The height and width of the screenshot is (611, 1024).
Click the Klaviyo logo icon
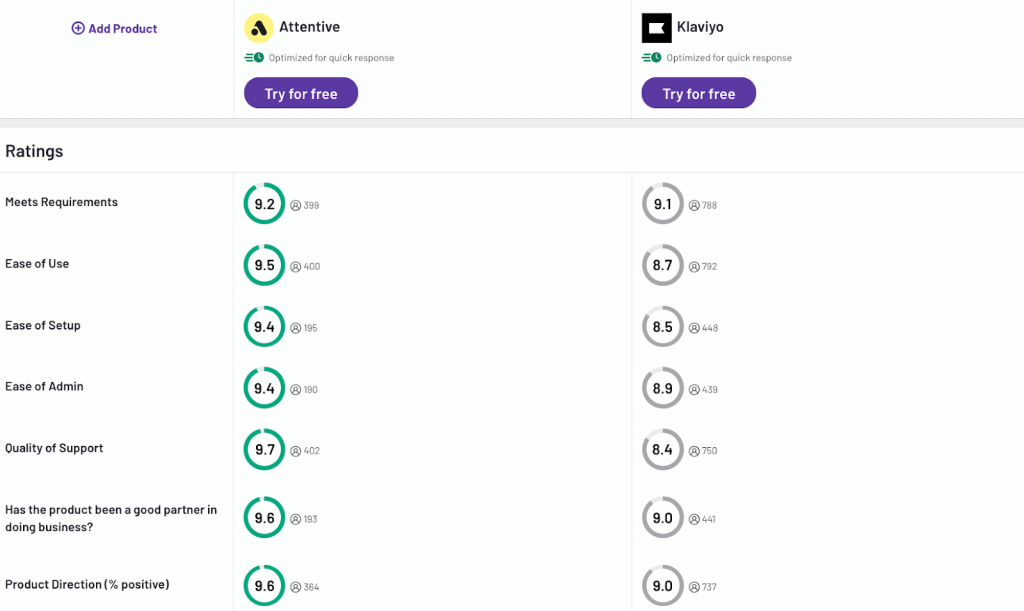[x=657, y=28]
